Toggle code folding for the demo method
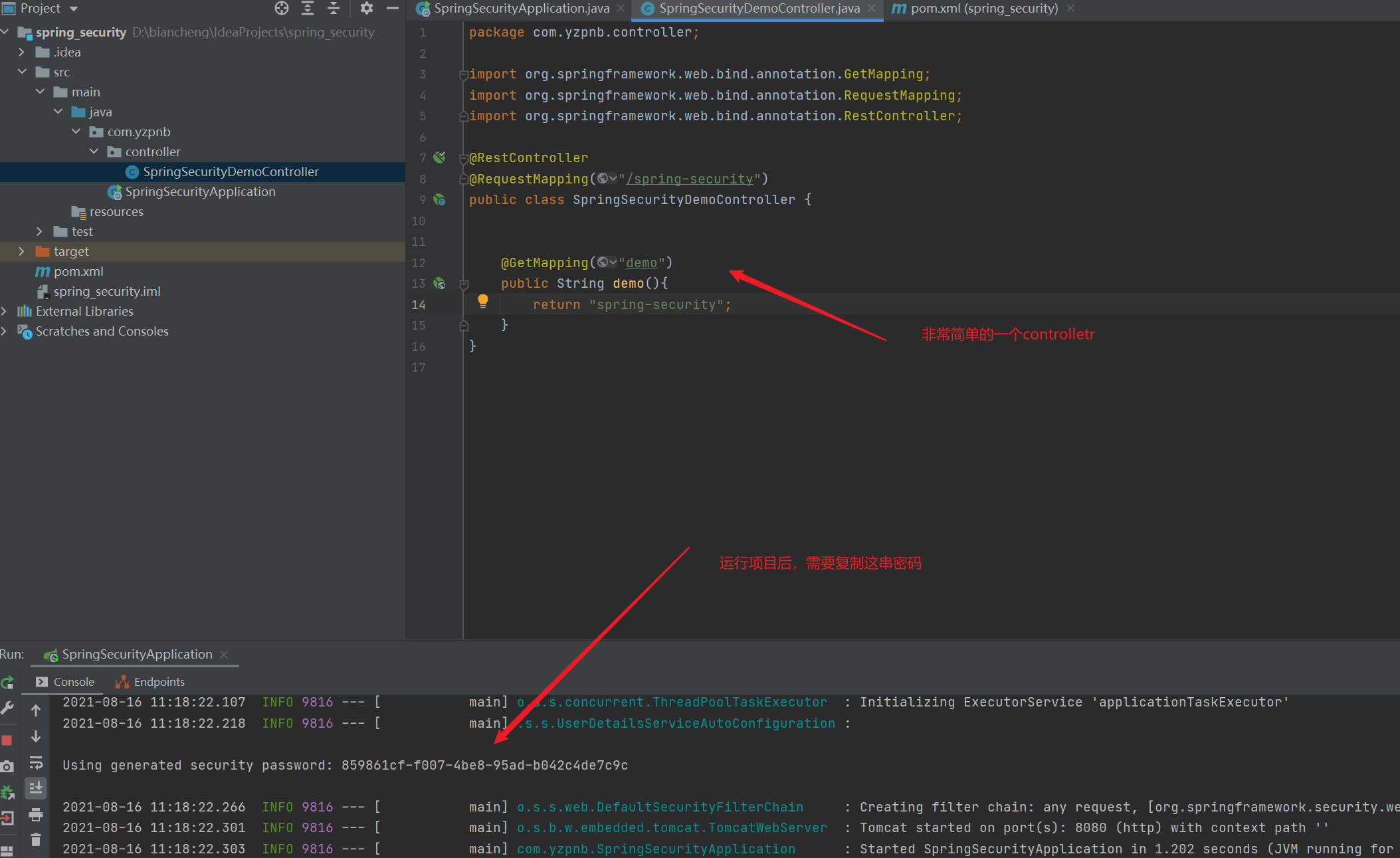 click(464, 284)
